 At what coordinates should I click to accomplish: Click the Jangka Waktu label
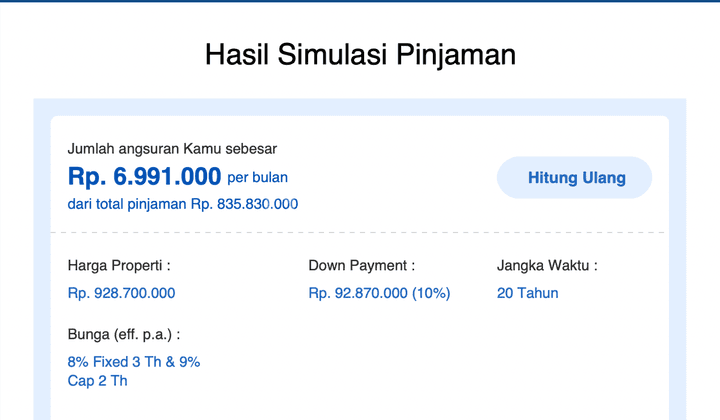(x=547, y=265)
